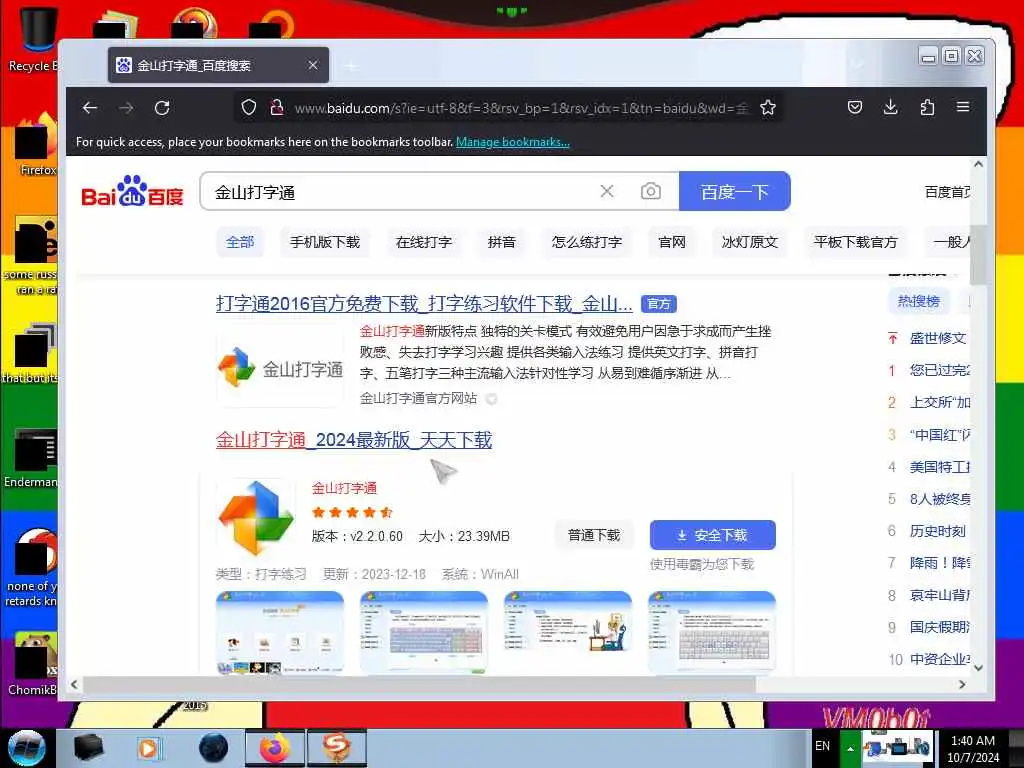Select the 平板下载官方 filter
1024x768 pixels.
click(856, 242)
